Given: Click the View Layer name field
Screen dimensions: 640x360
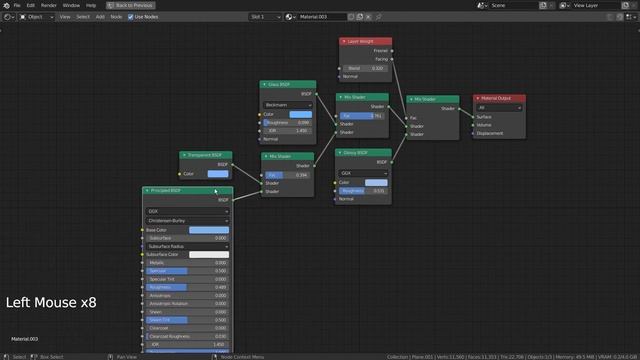Looking at the screenshot, I should [596, 5].
